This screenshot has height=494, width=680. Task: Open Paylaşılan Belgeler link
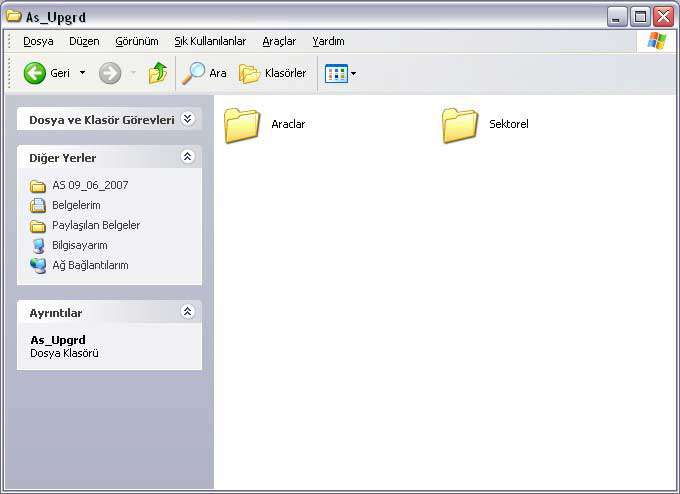96,225
